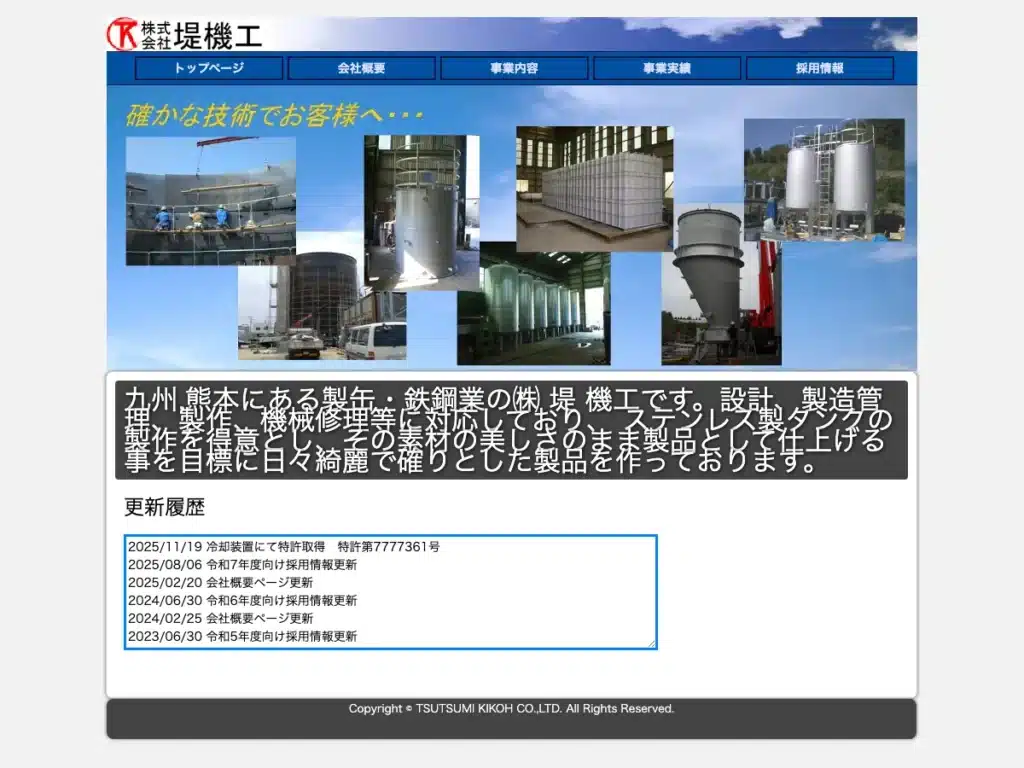Go to the 事業内容 page
The width and height of the screenshot is (1024, 768).
(x=515, y=68)
